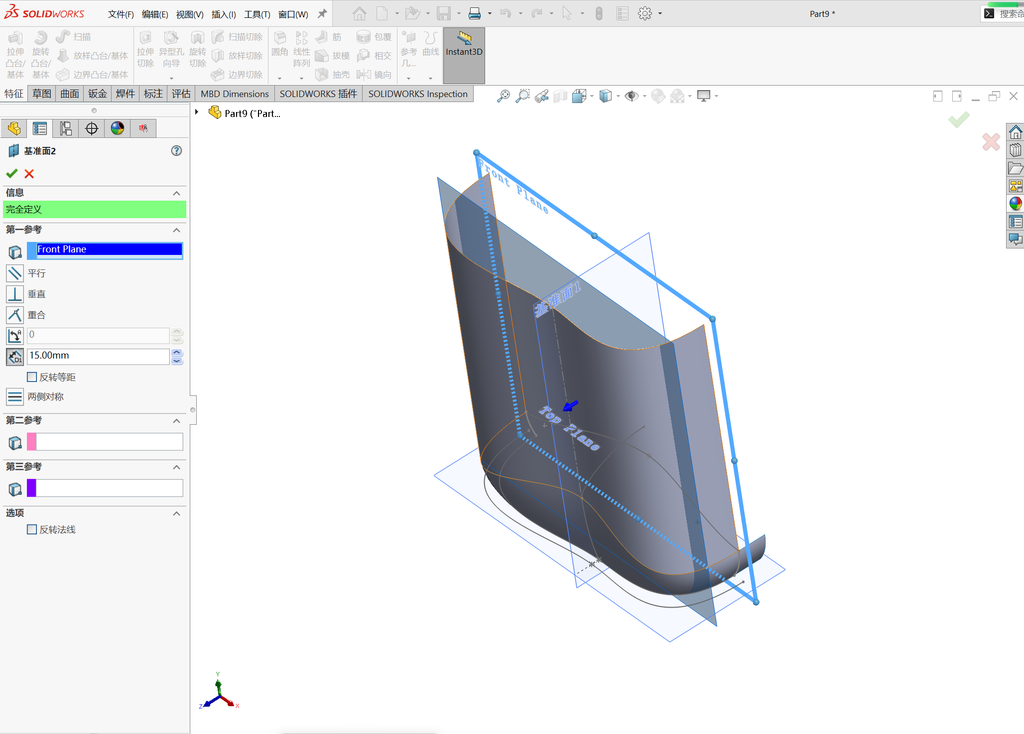
Task: Enable the 反转法线 checkbox
Action: click(x=31, y=530)
